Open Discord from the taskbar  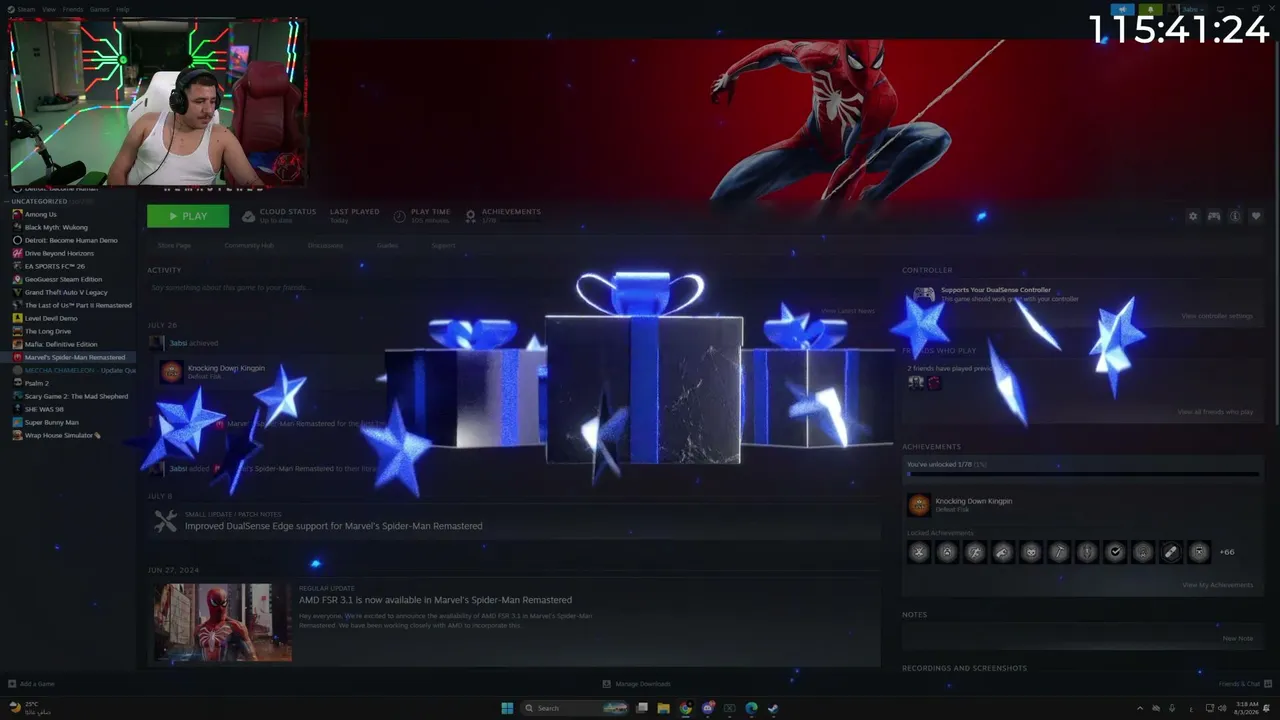708,708
